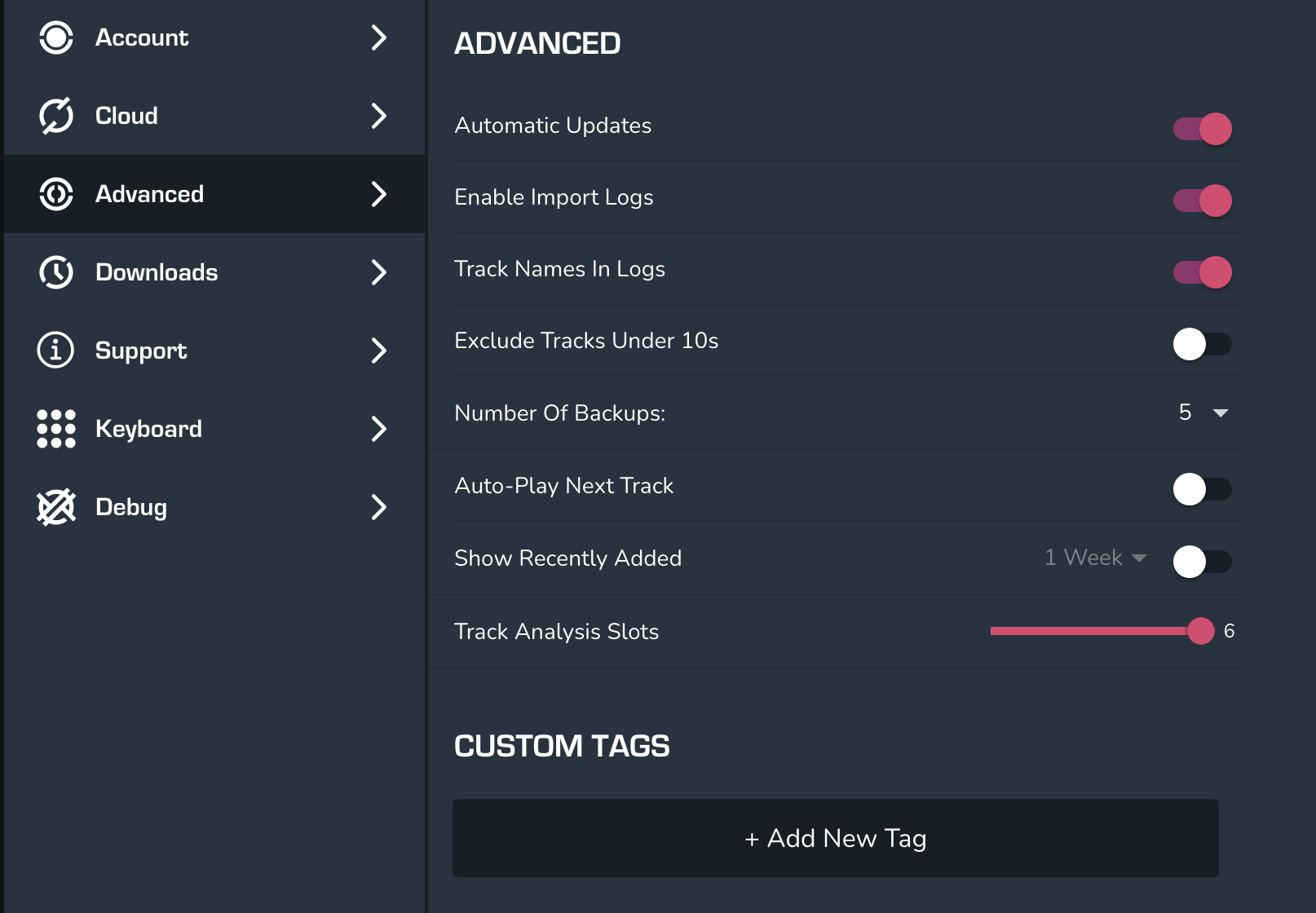This screenshot has height=913, width=1316.
Task: Click the Cloud sync icon
Action: [56, 116]
